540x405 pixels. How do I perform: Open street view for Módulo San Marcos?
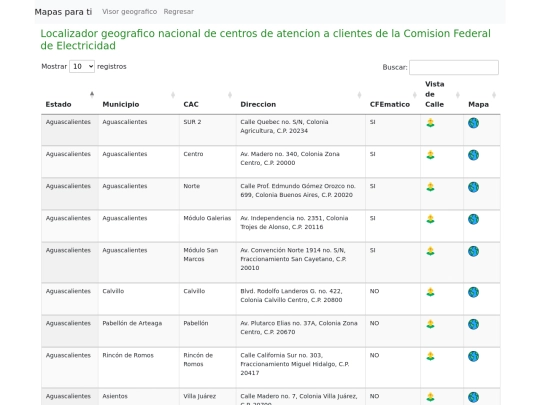click(430, 251)
